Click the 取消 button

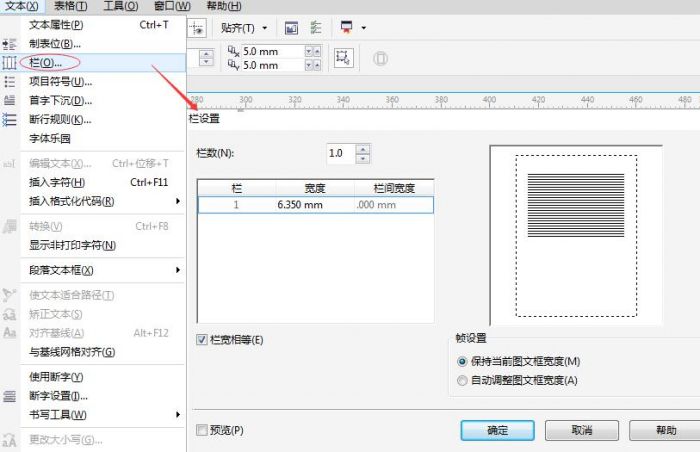[582, 430]
